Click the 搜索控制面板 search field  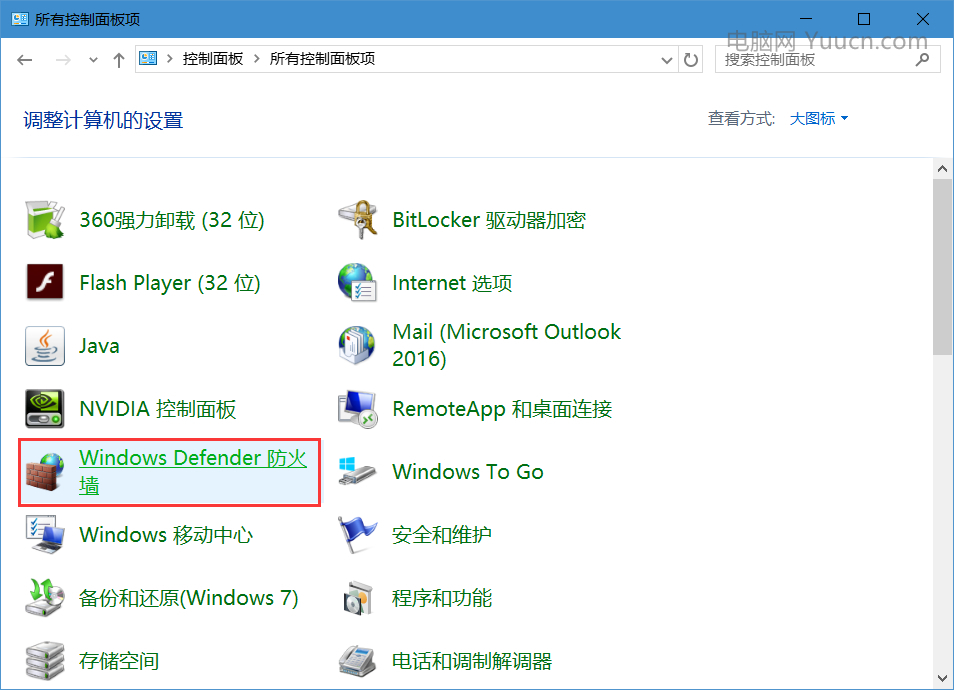(827, 59)
